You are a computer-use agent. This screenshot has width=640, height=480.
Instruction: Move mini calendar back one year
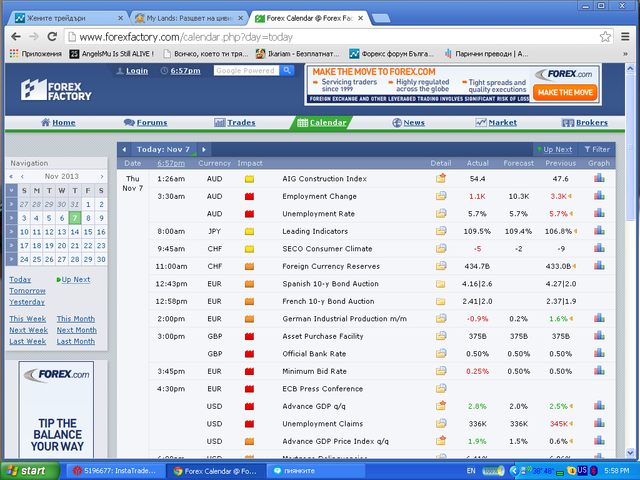click(11, 176)
